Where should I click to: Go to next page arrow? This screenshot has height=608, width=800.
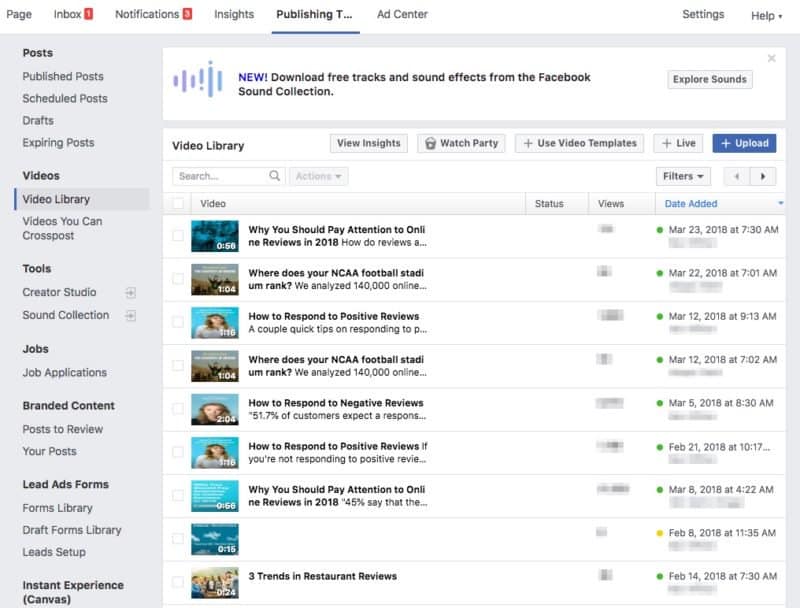pyautogui.click(x=763, y=176)
